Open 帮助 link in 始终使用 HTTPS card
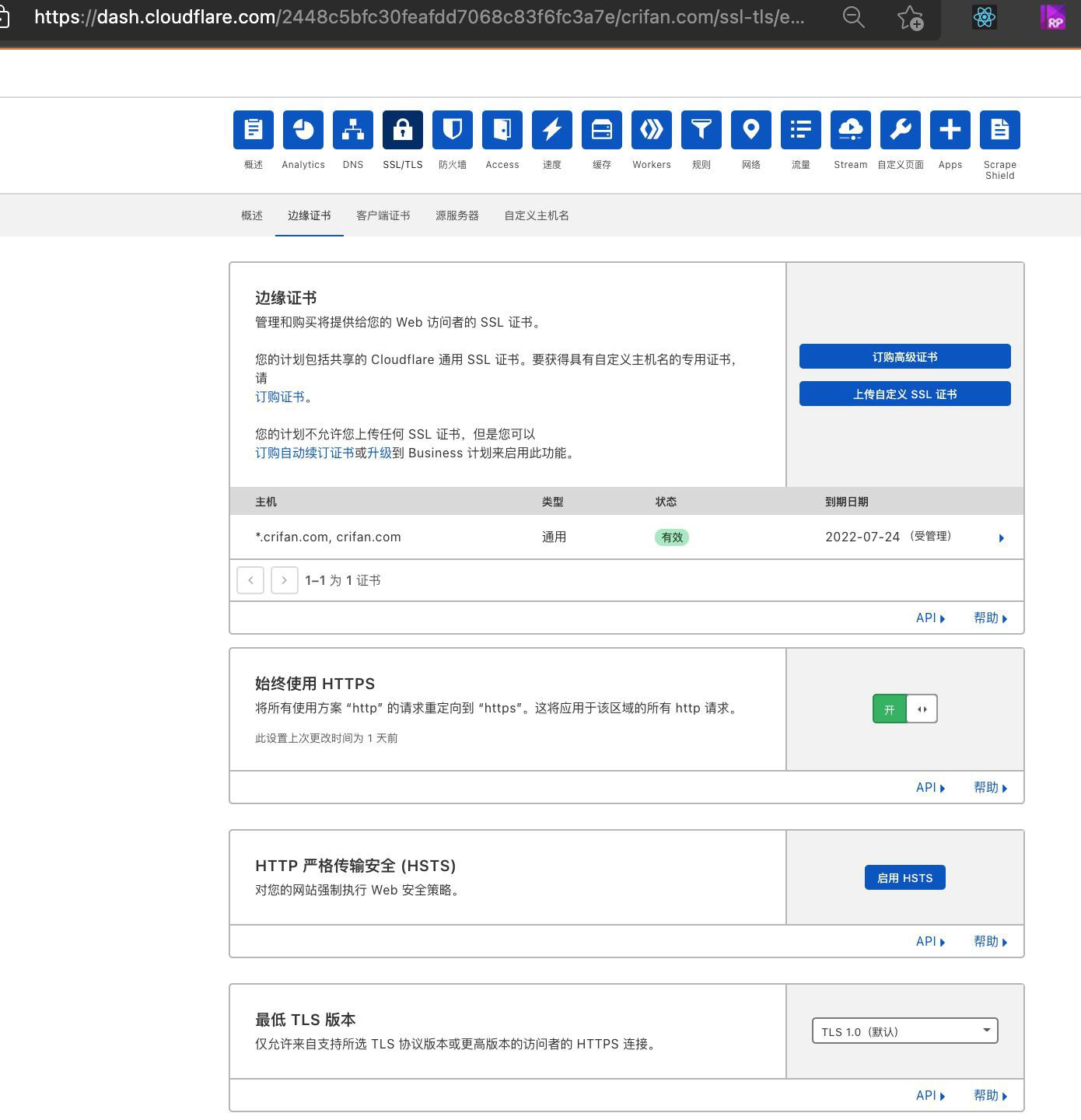Image resolution: width=1081 pixels, height=1120 pixels. pos(991,787)
